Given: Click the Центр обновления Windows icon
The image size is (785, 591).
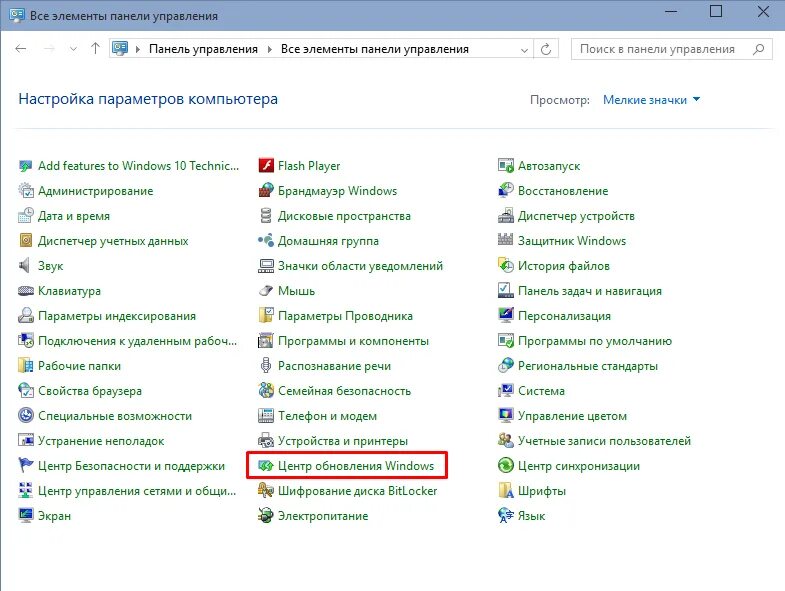Looking at the screenshot, I should (x=266, y=466).
